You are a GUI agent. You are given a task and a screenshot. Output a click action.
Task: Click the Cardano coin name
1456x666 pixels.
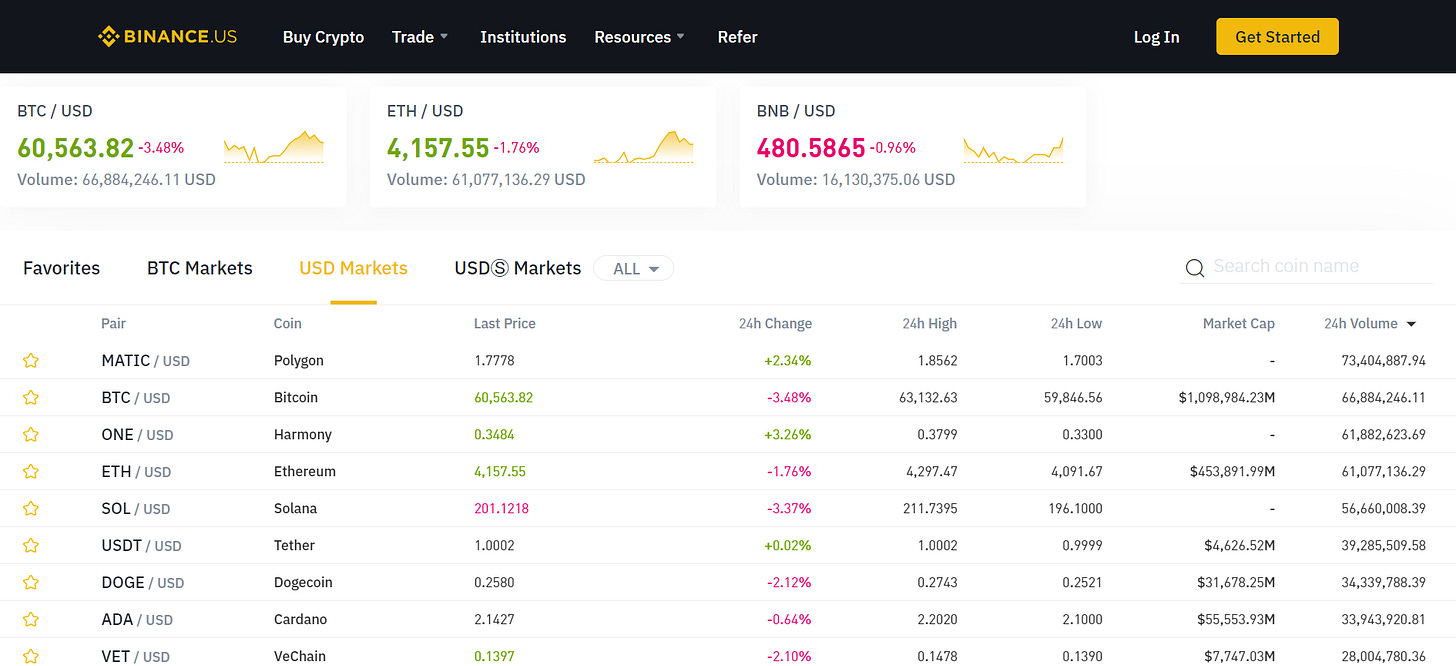(300, 619)
